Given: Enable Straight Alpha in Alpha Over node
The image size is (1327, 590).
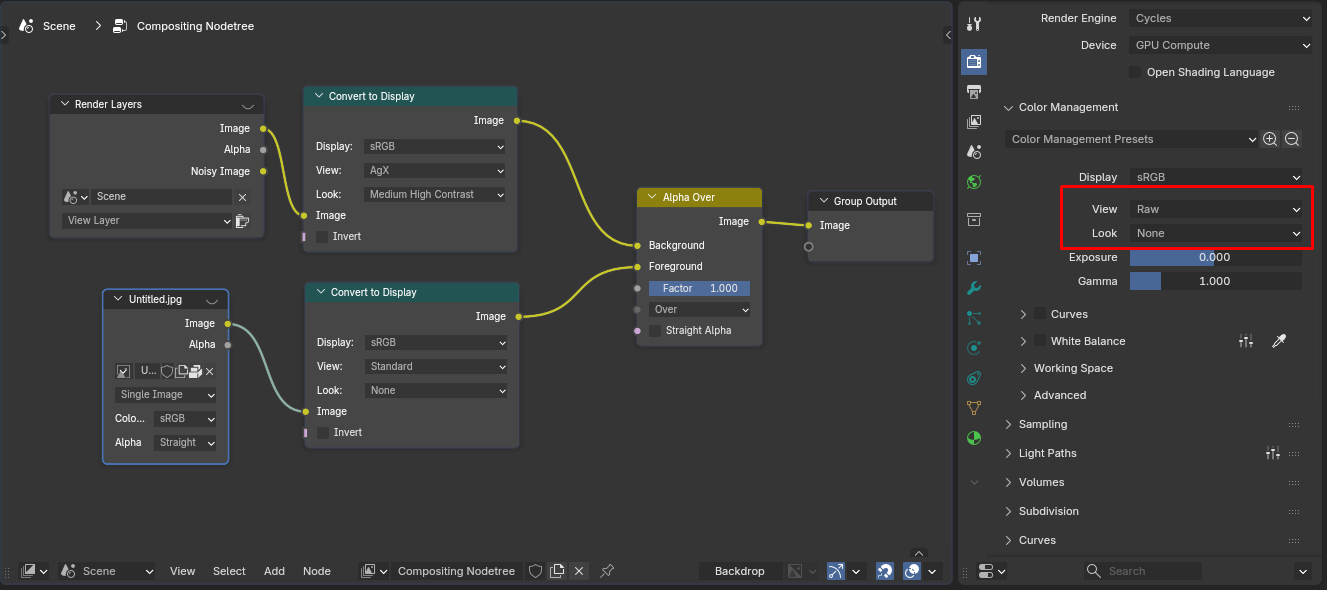Looking at the screenshot, I should click(655, 331).
